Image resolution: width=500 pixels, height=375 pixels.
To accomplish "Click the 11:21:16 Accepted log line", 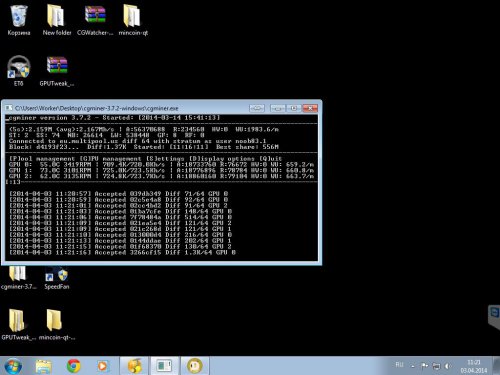I will 122,252.
